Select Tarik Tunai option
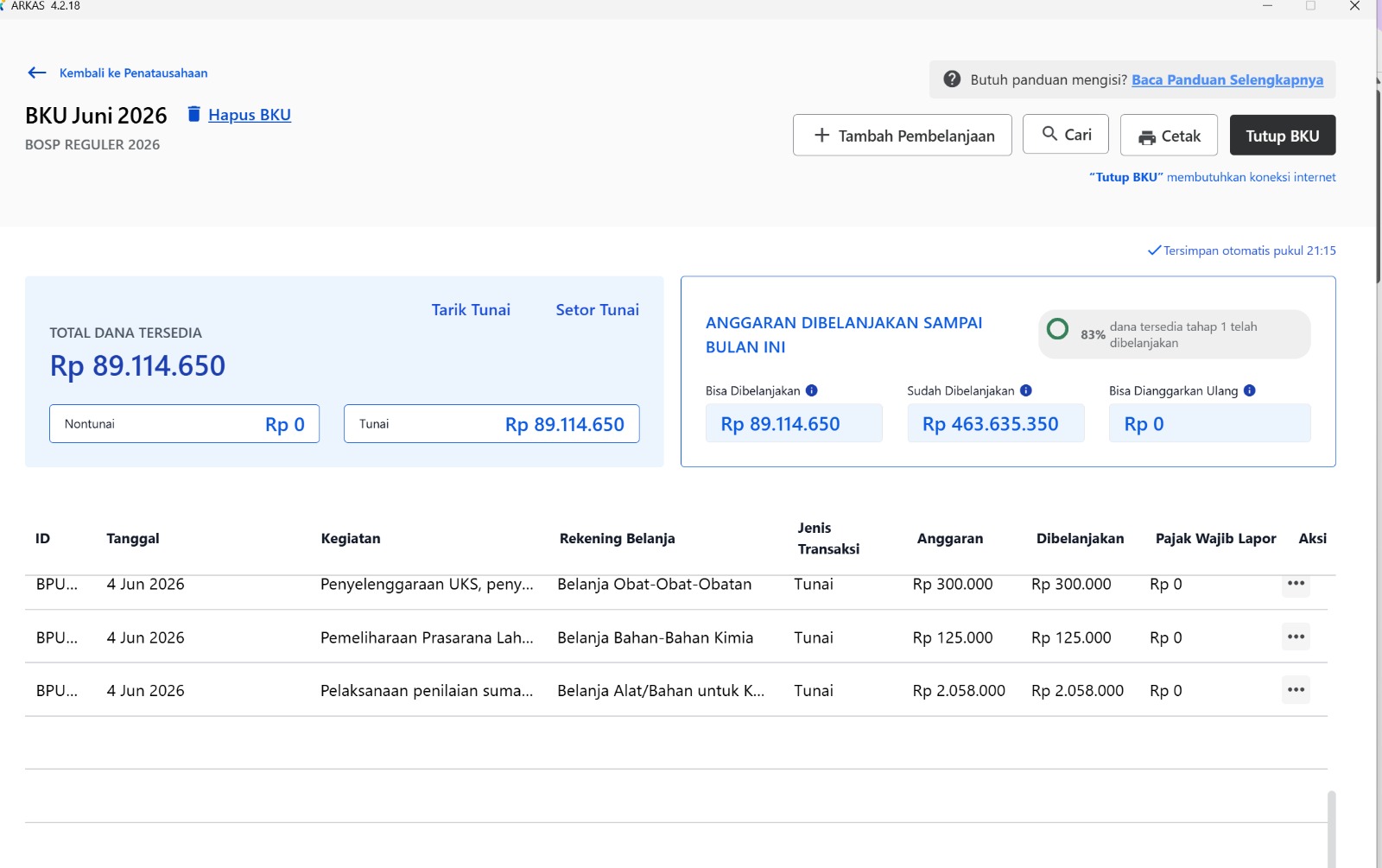This screenshot has width=1382, height=868. click(x=471, y=309)
